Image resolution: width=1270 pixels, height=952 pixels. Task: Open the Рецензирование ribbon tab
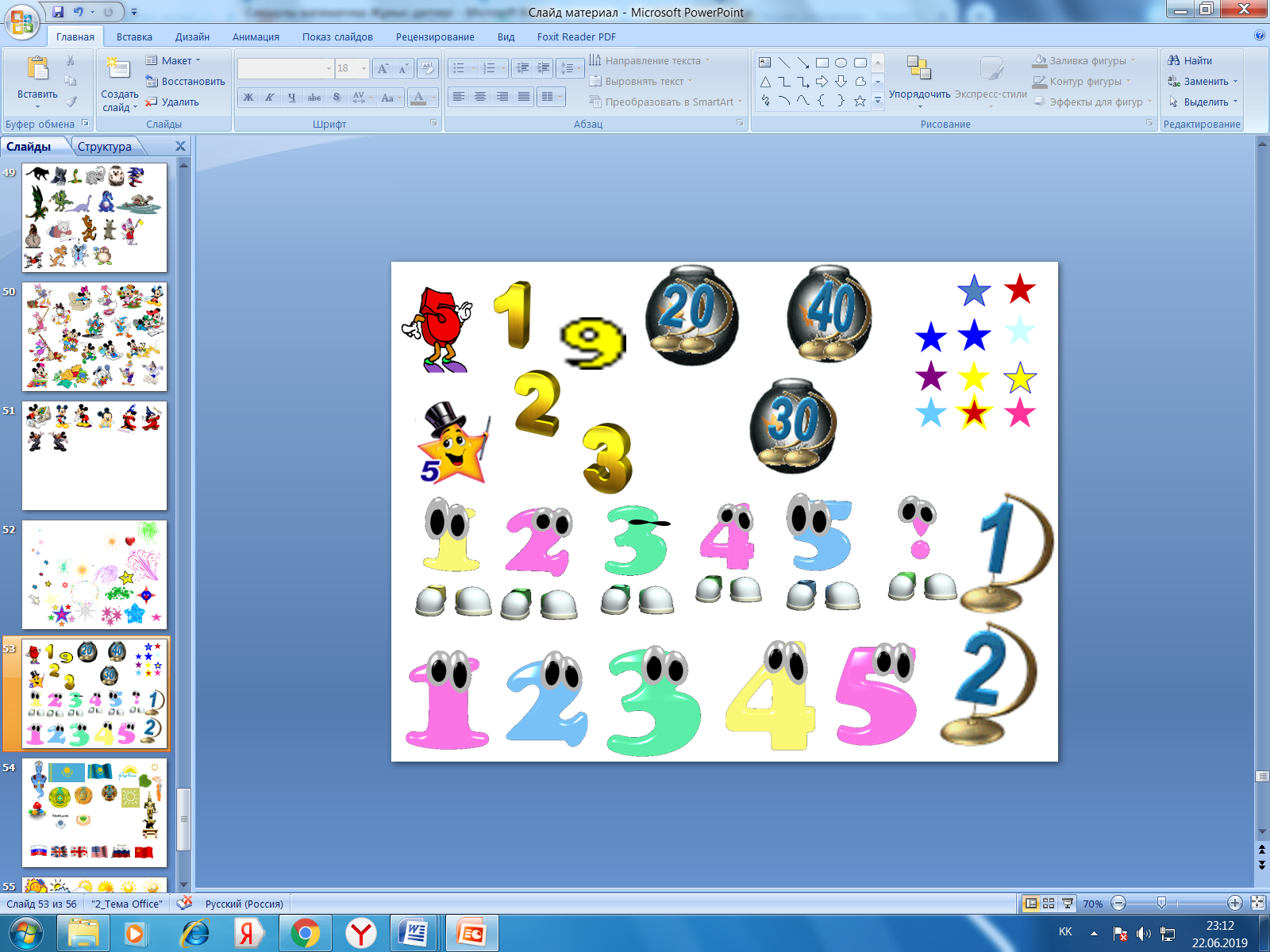click(x=435, y=36)
